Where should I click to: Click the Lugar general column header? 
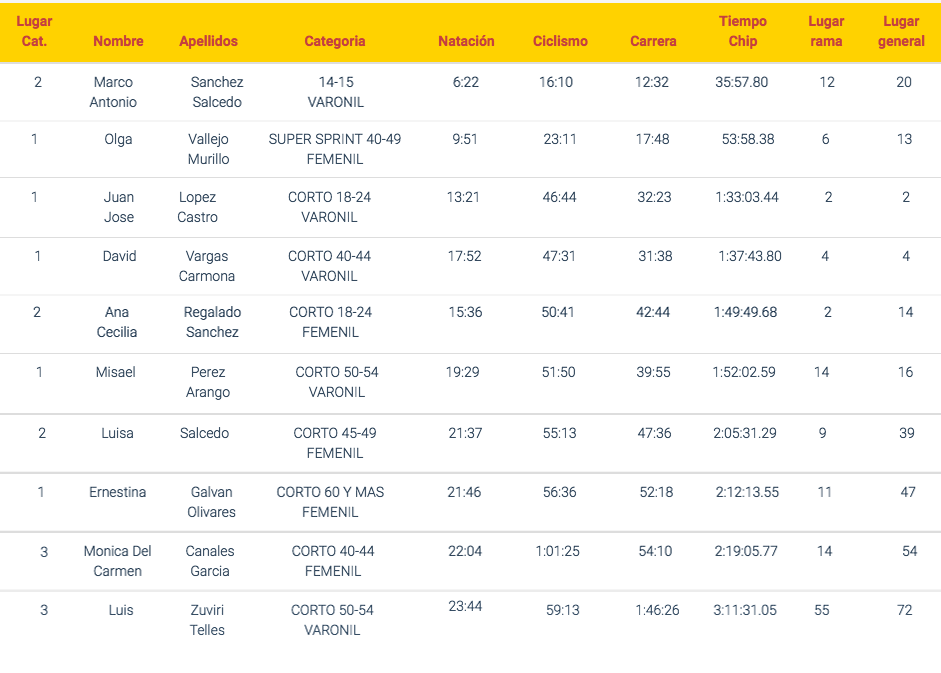click(x=901, y=31)
